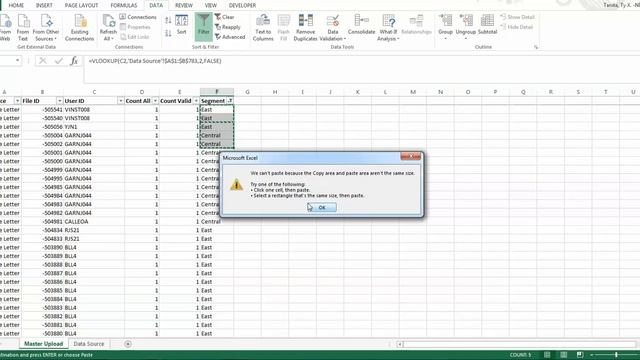The image size is (640, 360).
Task: Select cell with User ID CALLEOA
Action: 94,222
